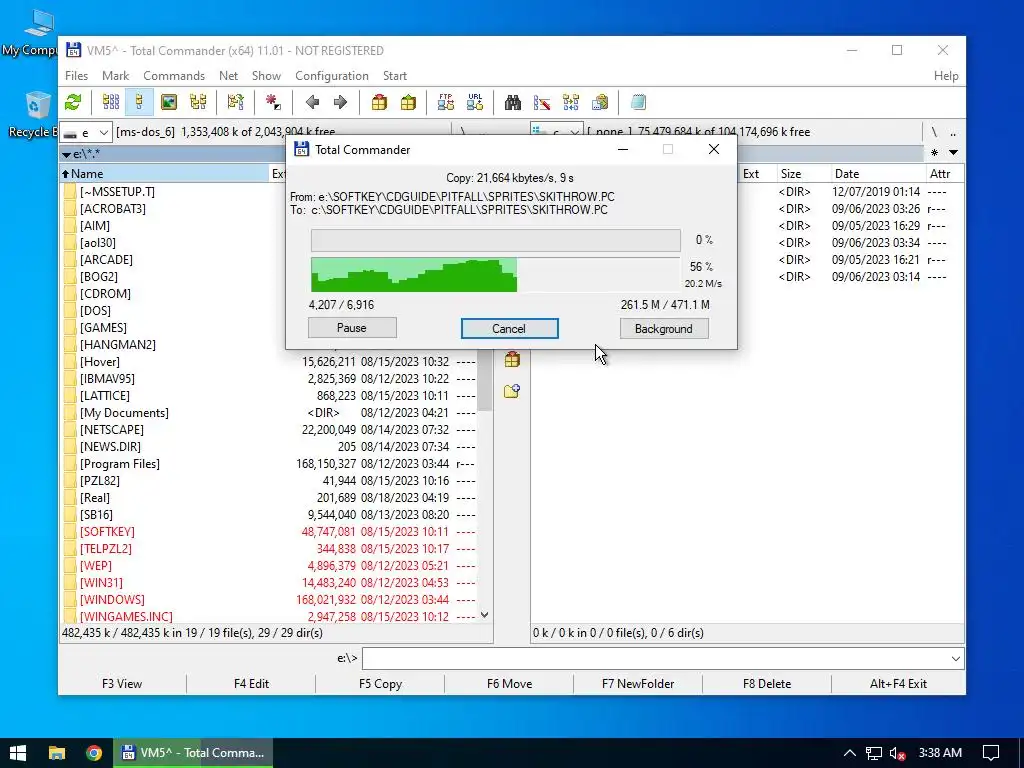Launch Chrome from the taskbar

click(x=94, y=753)
